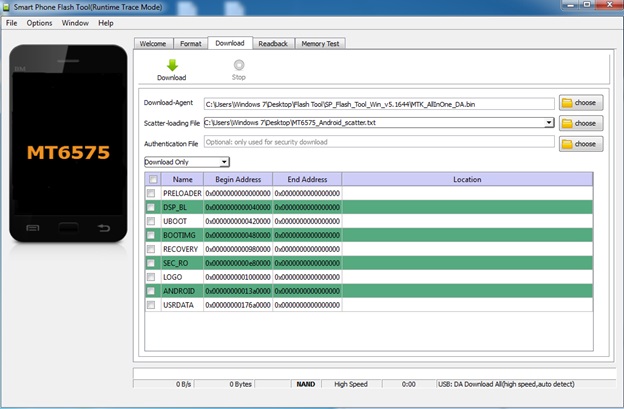Click the app icon in title bar
This screenshot has width=624, height=409.
point(6,7)
